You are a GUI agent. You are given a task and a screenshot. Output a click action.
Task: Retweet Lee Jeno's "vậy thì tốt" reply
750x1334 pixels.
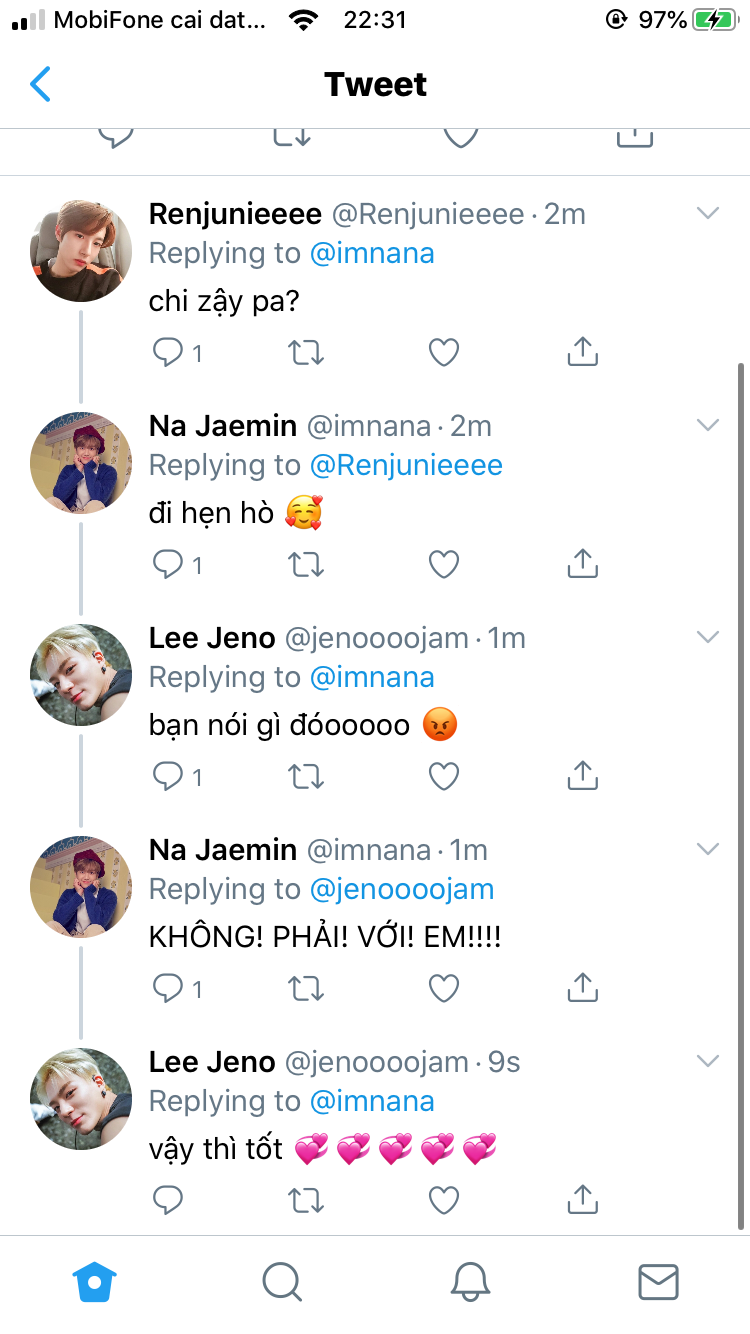pos(305,1200)
